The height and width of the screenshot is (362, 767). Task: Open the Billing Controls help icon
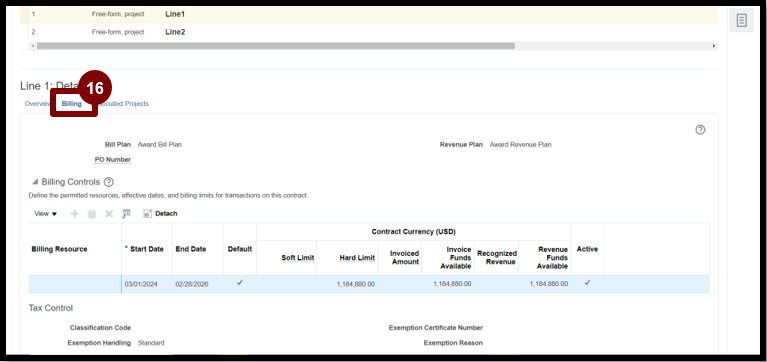[x=109, y=182]
